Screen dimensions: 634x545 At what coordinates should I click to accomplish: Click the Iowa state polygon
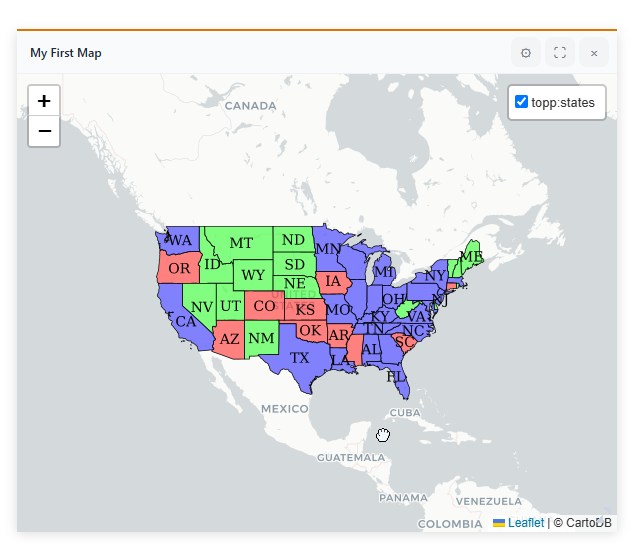333,281
